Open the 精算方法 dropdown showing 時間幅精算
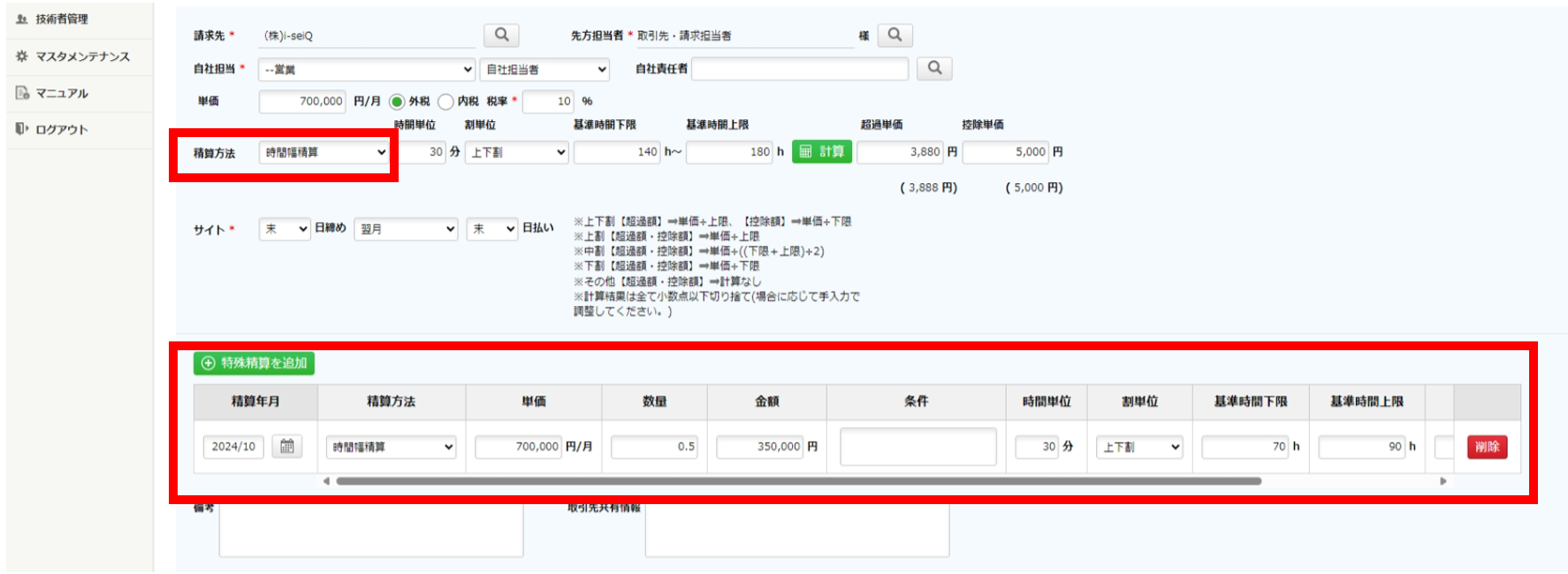Viewport: 1568px width, 574px height. (x=324, y=152)
